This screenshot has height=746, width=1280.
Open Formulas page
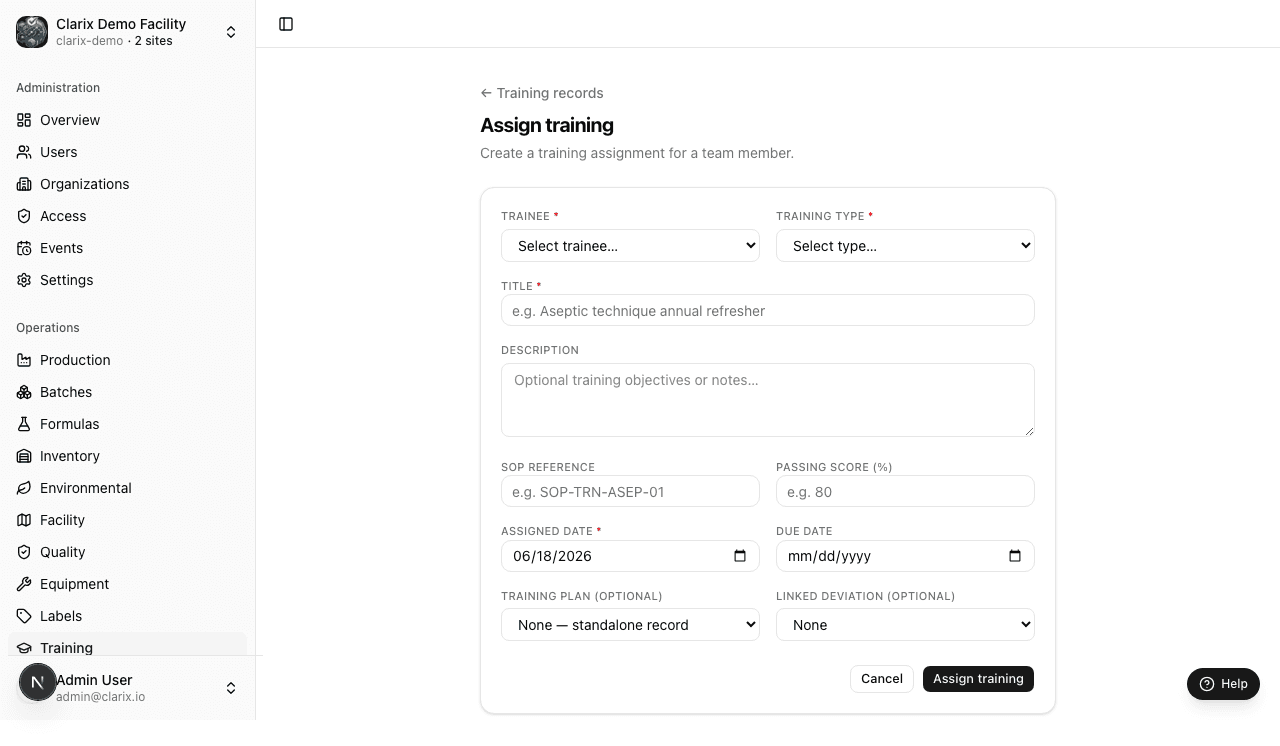pyautogui.click(x=127, y=424)
